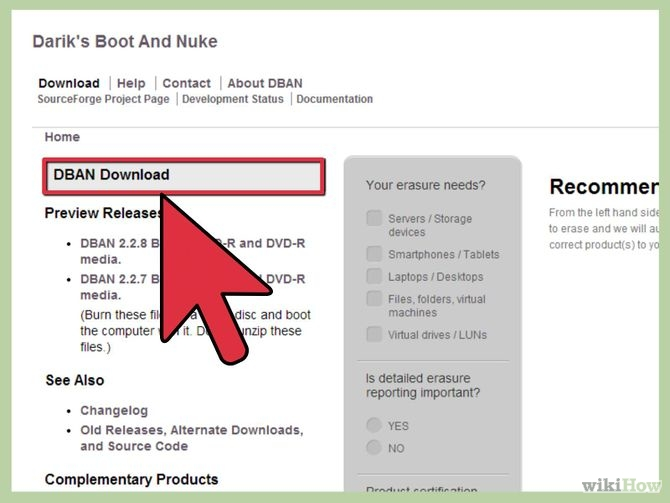670x503 pixels.
Task: Open the Help navigation tab
Action: tap(131, 83)
